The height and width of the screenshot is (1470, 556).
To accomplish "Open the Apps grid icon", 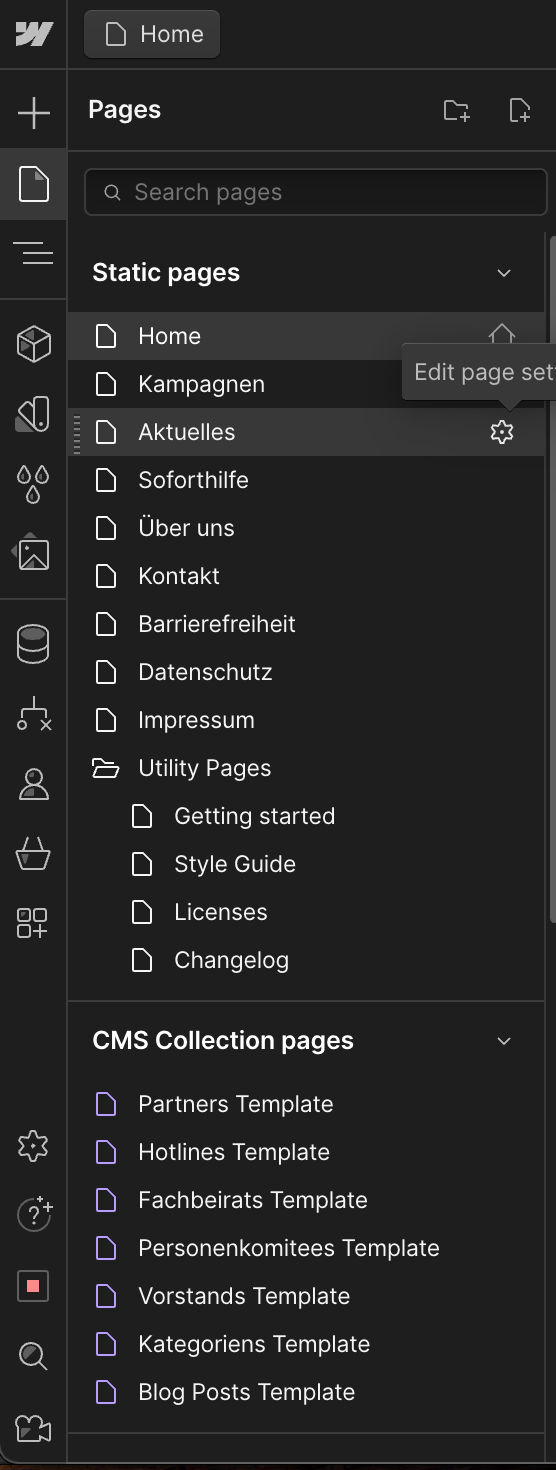I will point(33,923).
